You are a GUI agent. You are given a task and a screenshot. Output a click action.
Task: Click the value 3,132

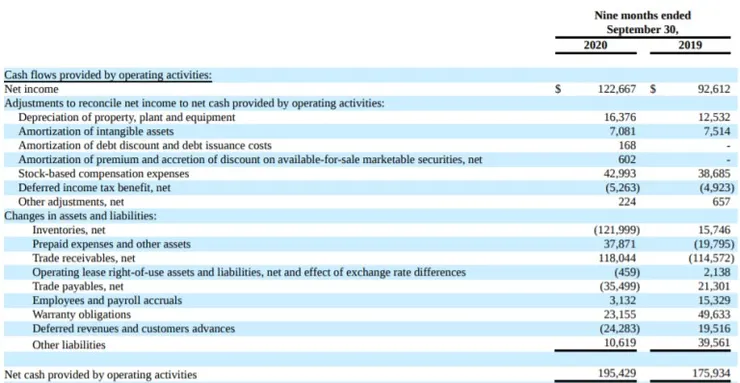(x=622, y=300)
